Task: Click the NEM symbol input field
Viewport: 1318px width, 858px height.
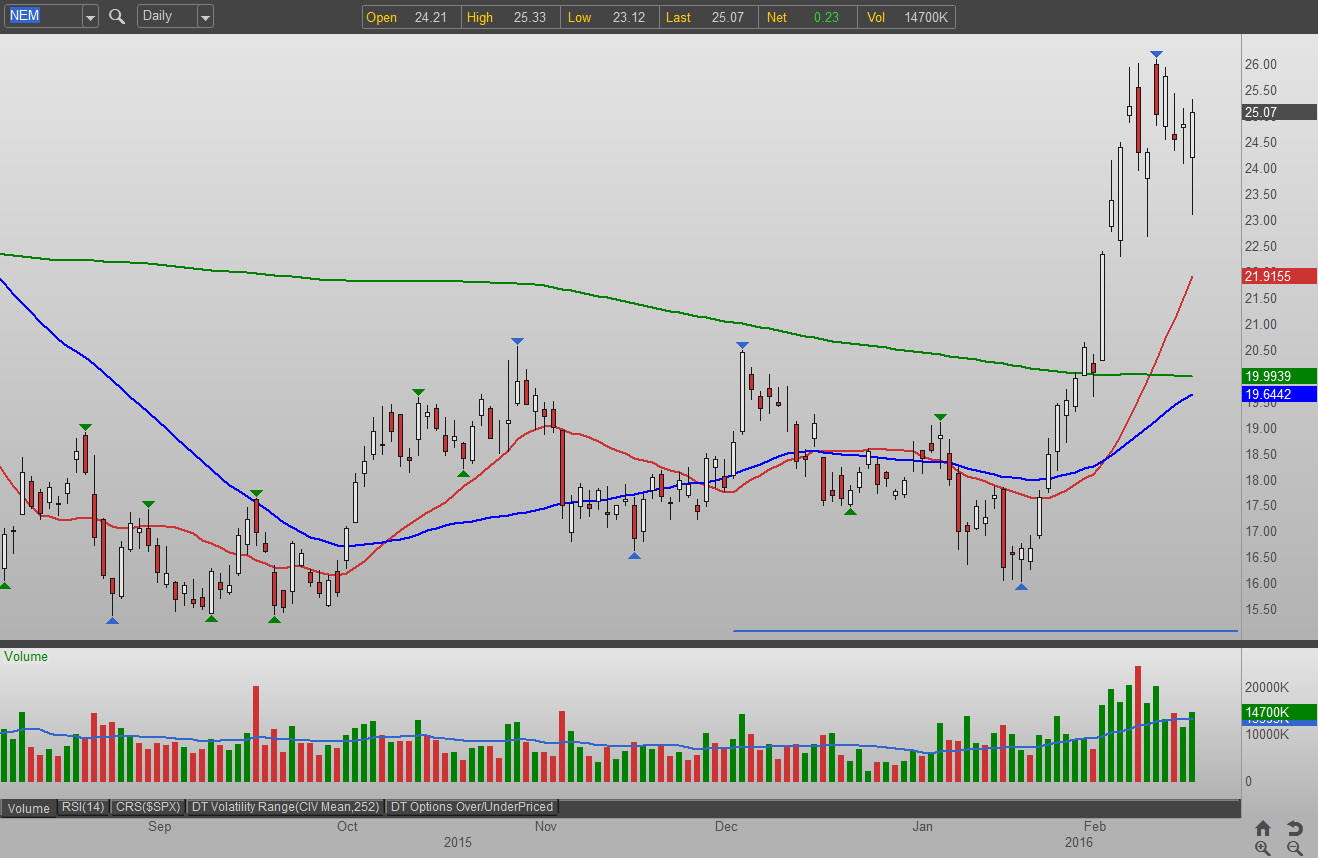Action: point(42,16)
